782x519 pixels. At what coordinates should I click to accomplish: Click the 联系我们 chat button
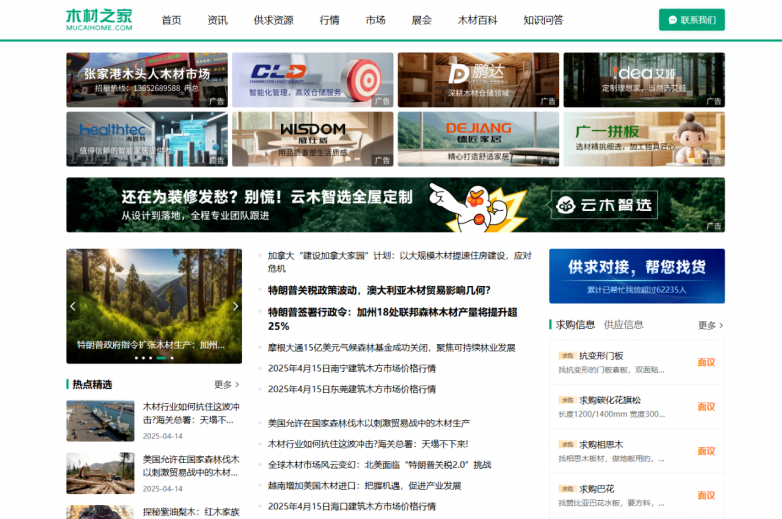point(692,20)
